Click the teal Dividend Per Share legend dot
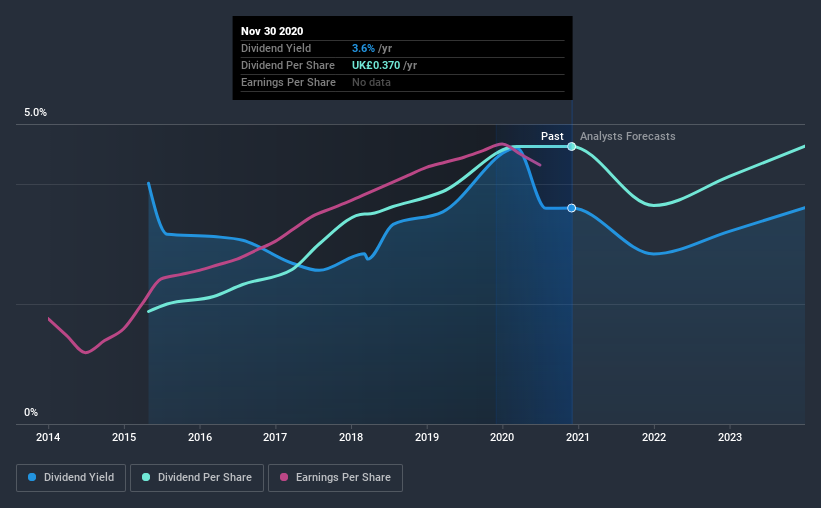The height and width of the screenshot is (508, 821). [x=146, y=477]
